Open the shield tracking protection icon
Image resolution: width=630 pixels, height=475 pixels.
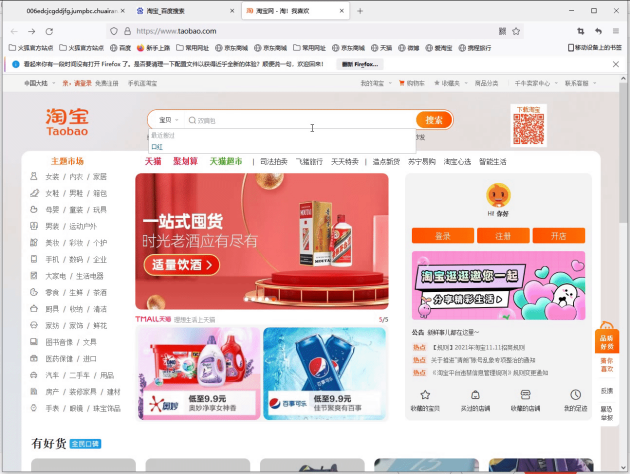tap(114, 31)
